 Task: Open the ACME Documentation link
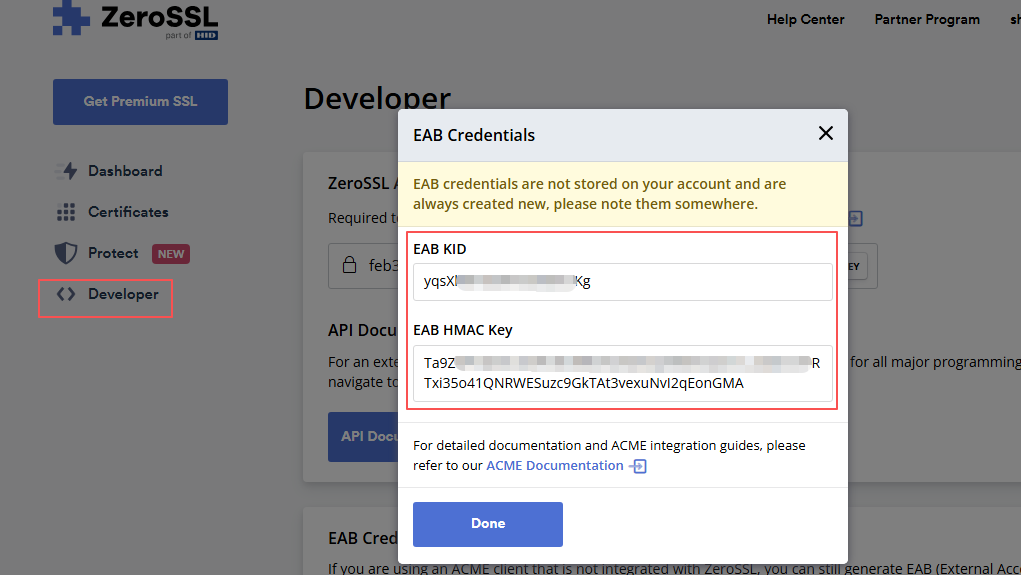554,466
